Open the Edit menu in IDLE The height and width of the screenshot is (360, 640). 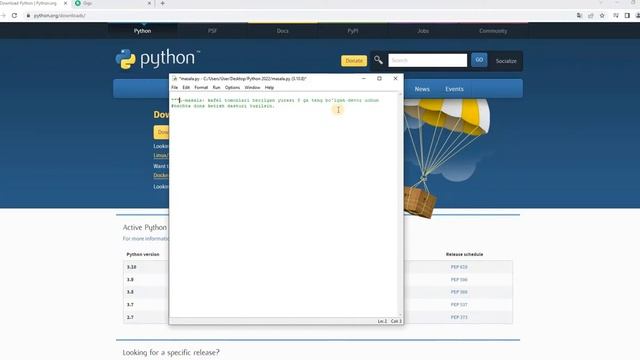(186, 87)
